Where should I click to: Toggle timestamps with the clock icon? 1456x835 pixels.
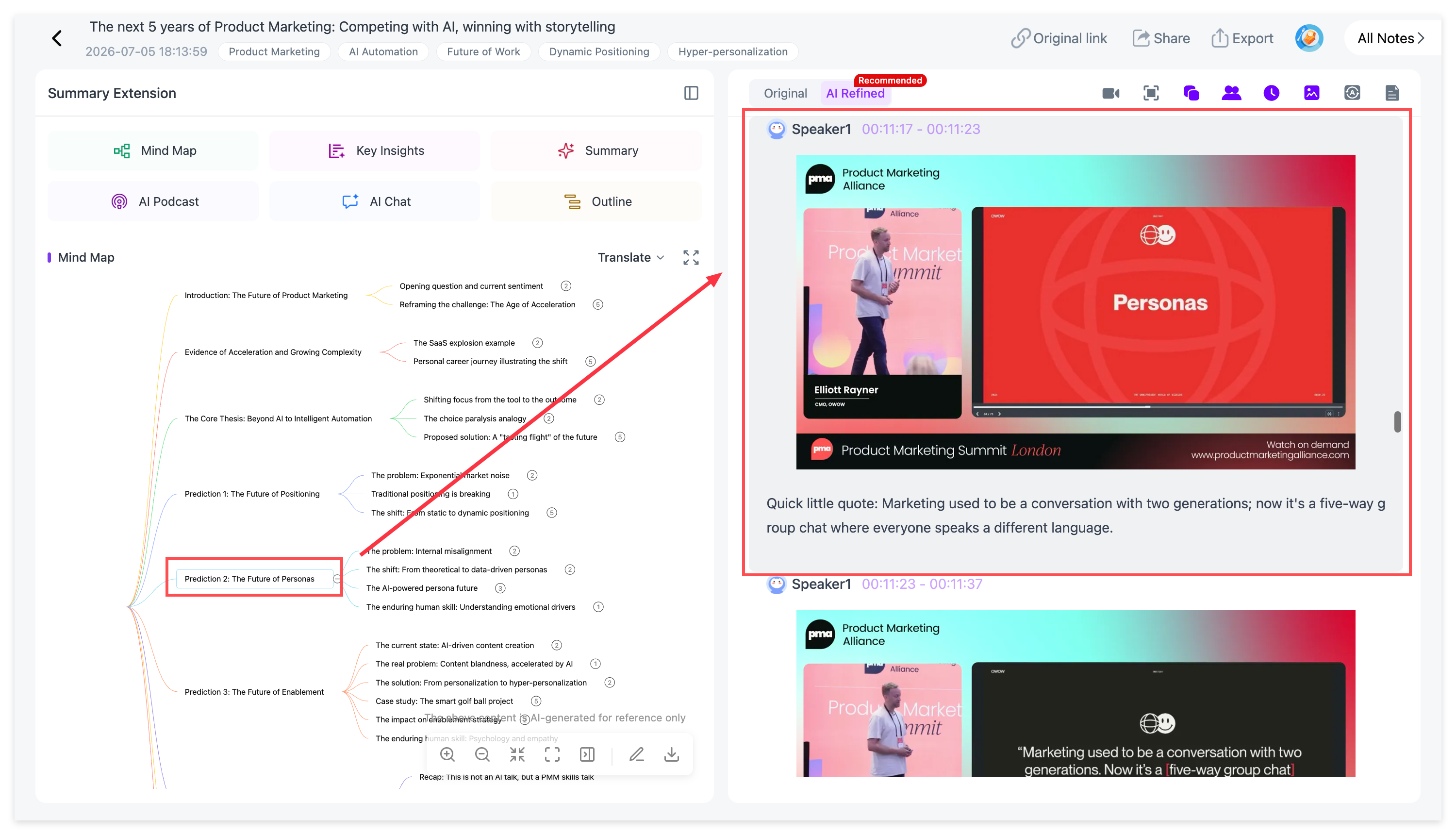[x=1271, y=93]
